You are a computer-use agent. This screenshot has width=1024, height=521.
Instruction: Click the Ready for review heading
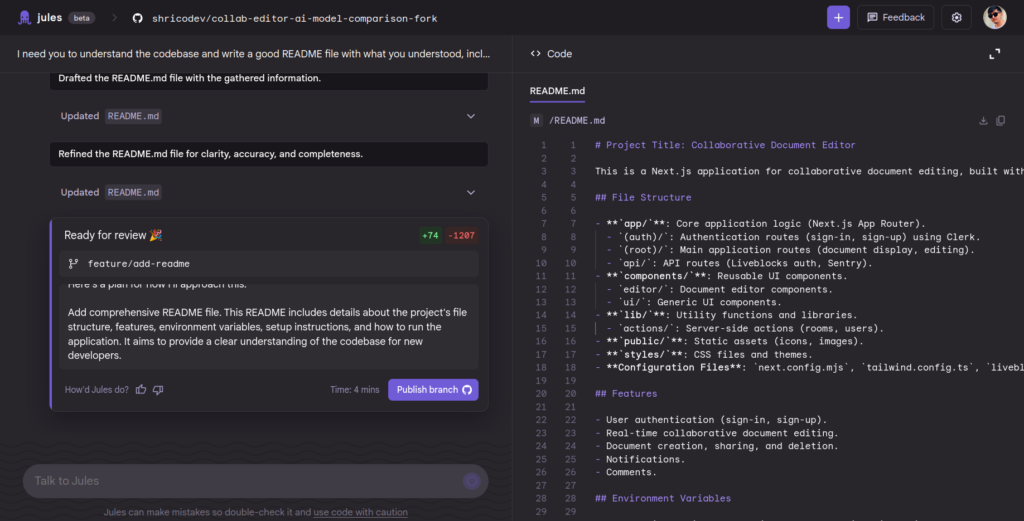pyautogui.click(x=113, y=235)
